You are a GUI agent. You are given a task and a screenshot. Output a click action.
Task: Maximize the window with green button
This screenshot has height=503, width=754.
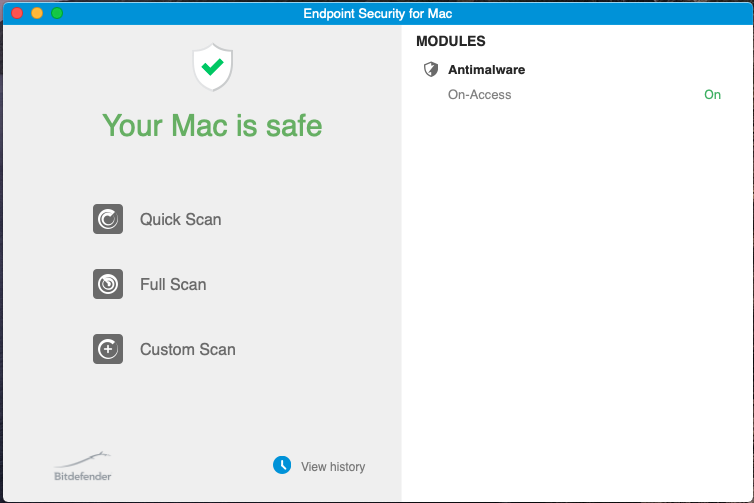point(57,13)
